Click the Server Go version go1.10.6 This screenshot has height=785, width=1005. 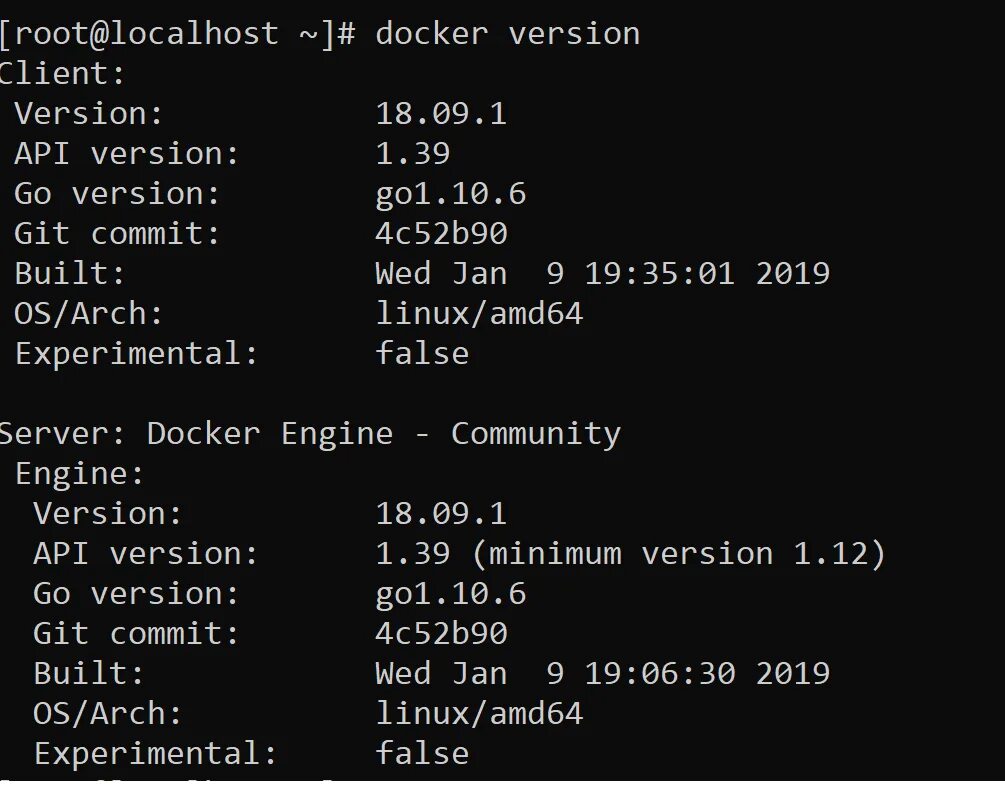(x=450, y=593)
